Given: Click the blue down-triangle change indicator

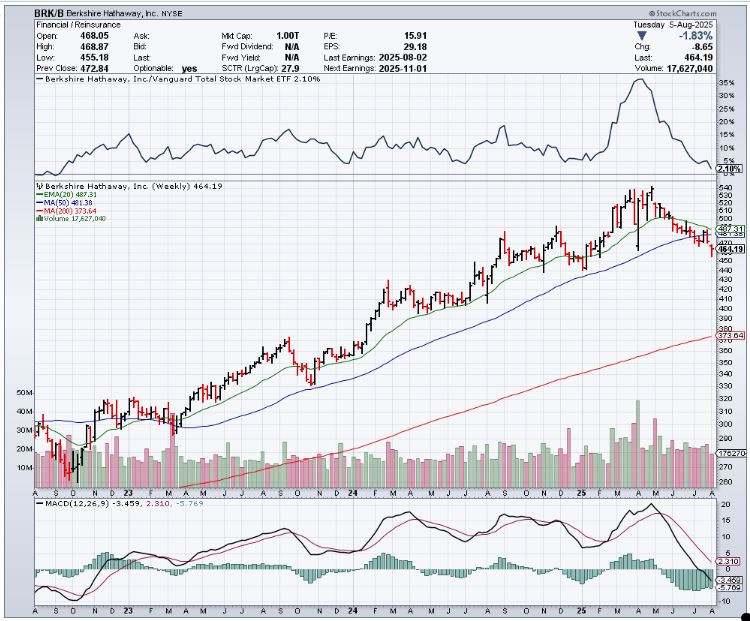Looking at the screenshot, I should click(642, 36).
